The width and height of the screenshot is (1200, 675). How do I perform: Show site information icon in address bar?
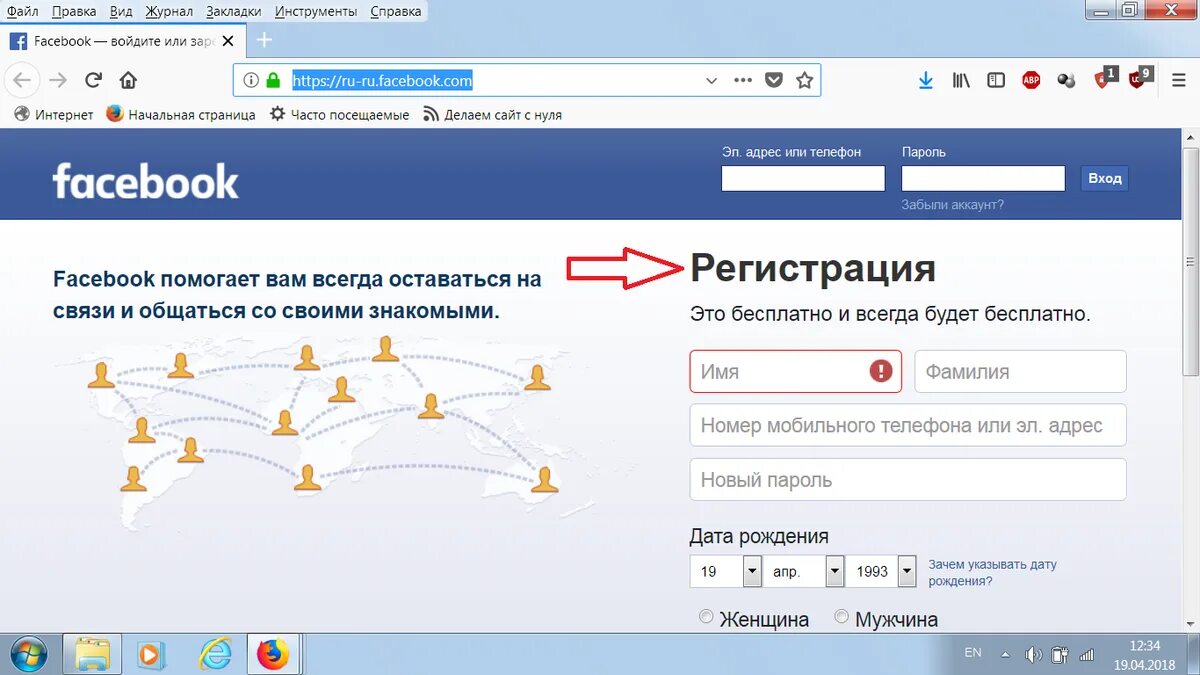[251, 80]
